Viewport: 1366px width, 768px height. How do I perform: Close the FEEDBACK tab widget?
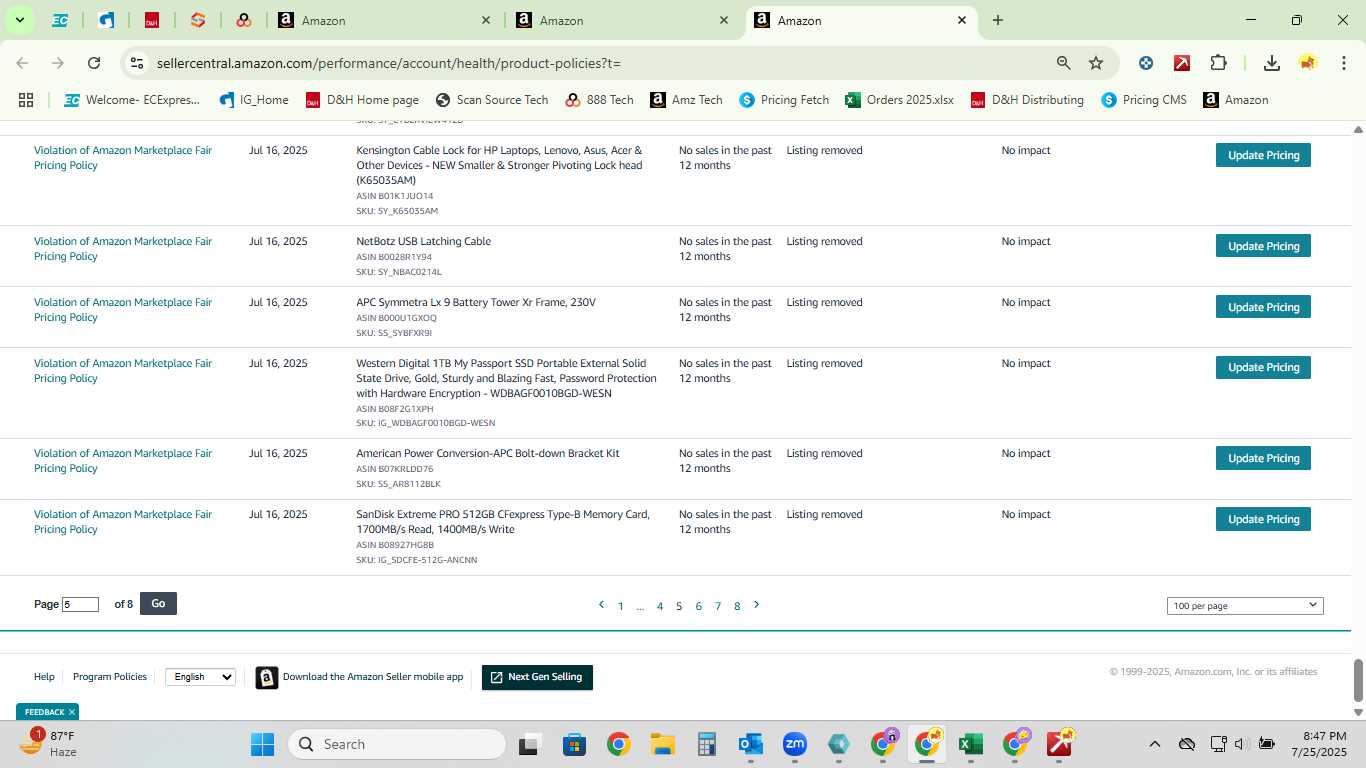(x=72, y=712)
